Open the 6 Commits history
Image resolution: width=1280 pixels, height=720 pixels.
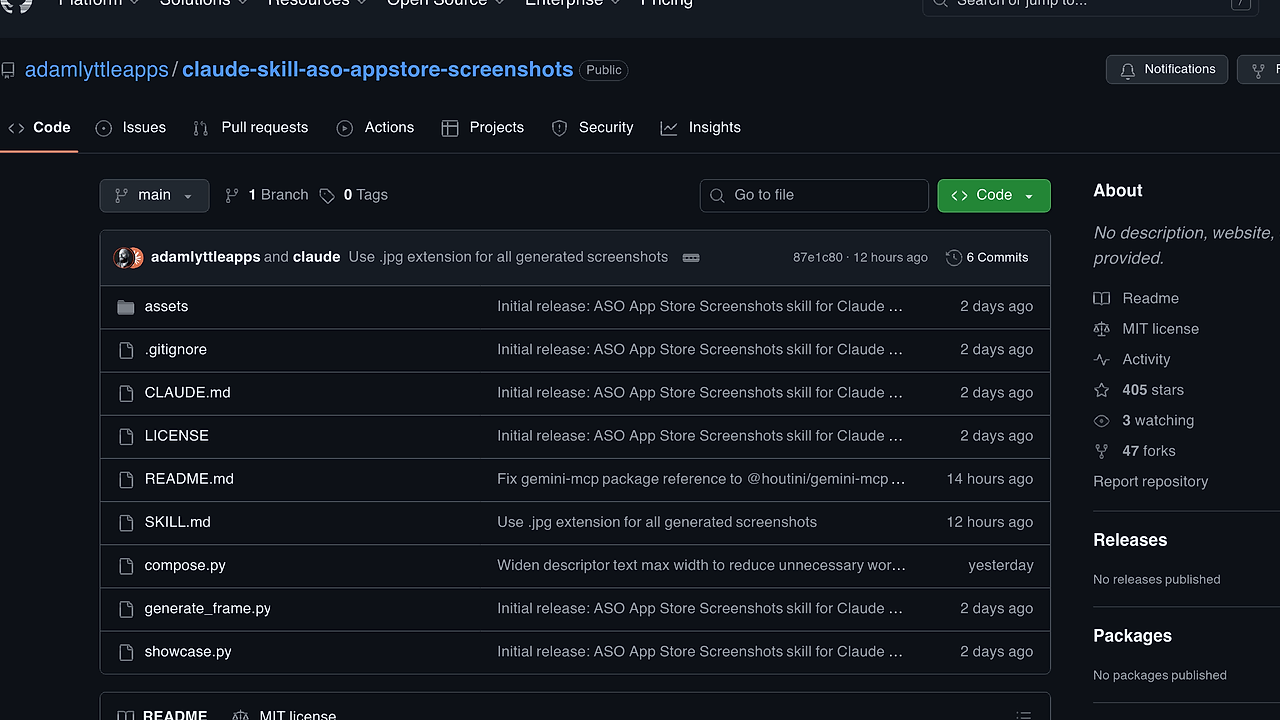click(x=987, y=257)
